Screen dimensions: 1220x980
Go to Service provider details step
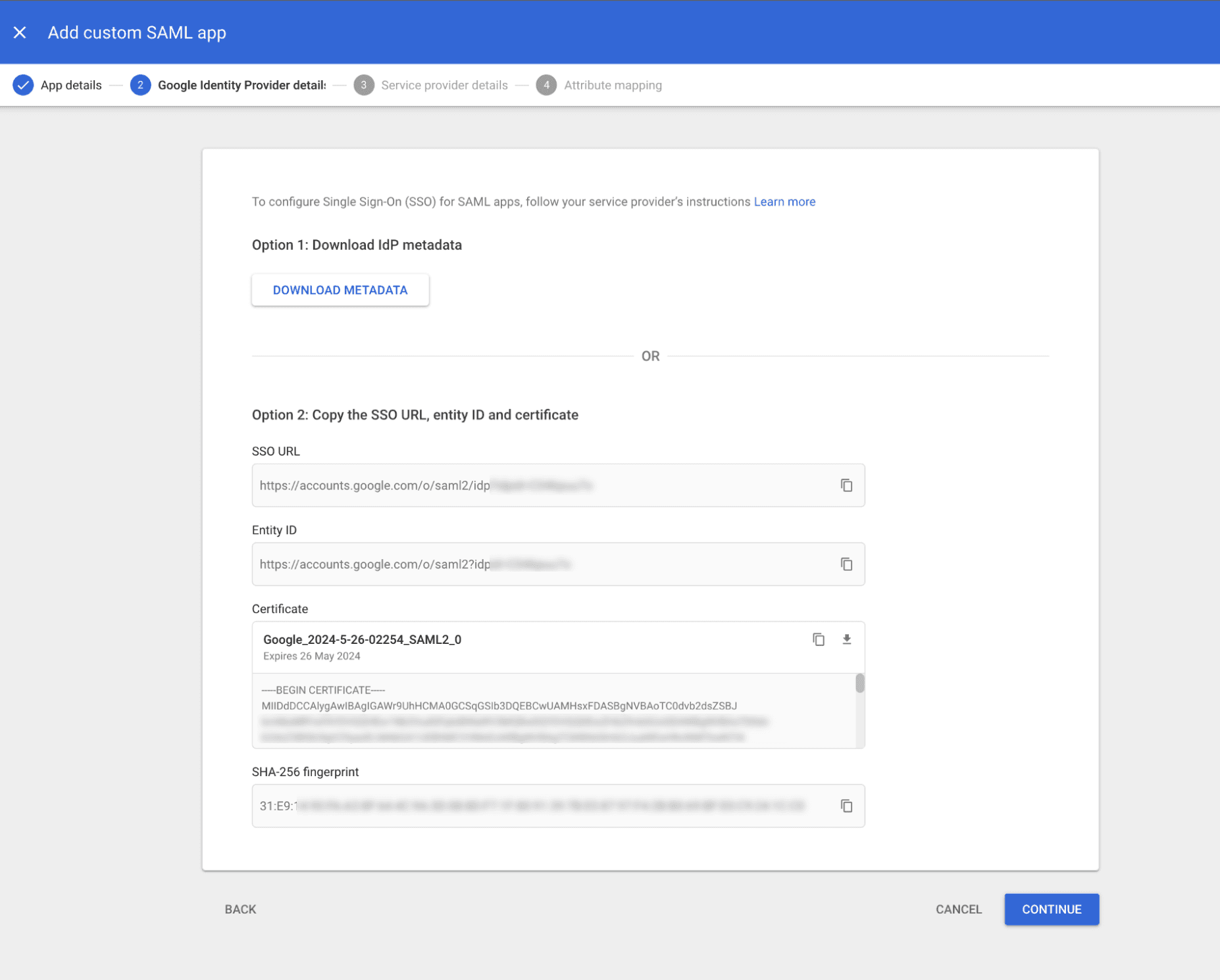444,86
